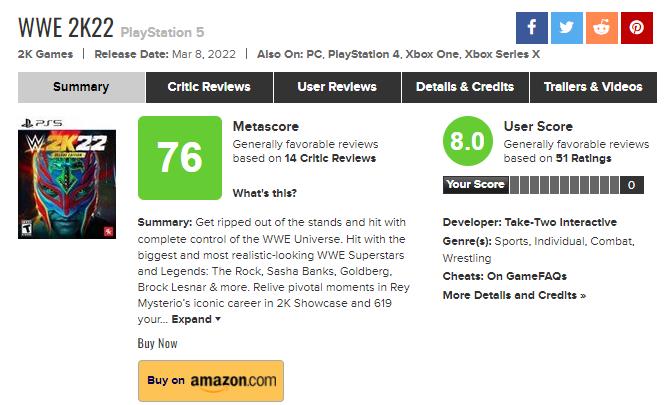Select the Summary tab

click(x=81, y=87)
